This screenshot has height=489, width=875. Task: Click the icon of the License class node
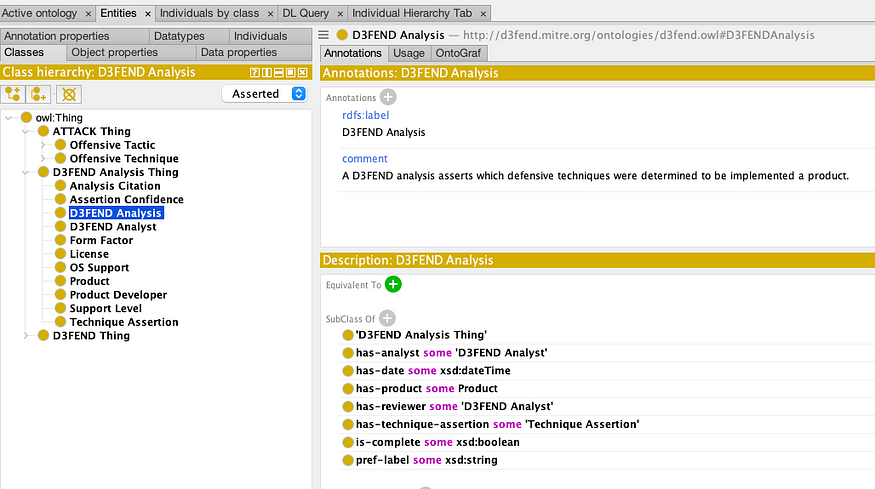click(x=60, y=253)
